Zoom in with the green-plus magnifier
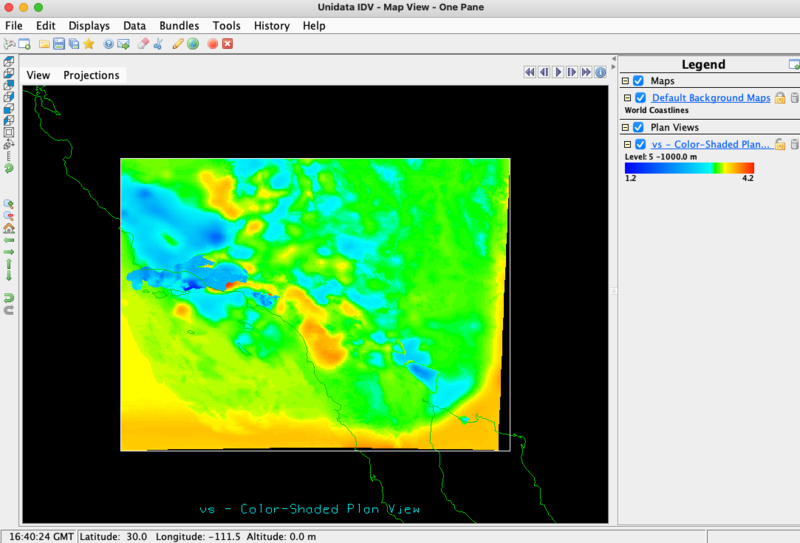Screen dimensions: 800x543 point(9,204)
